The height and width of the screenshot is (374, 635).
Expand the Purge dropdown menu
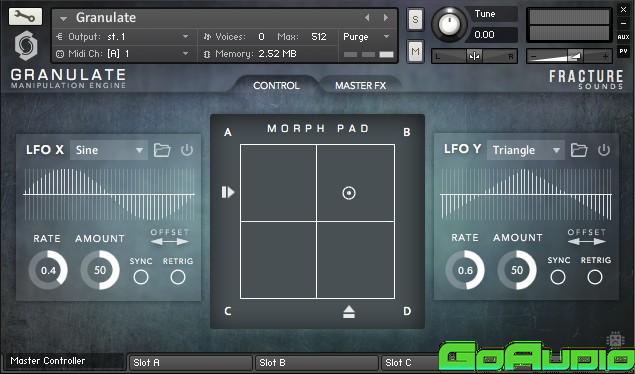click(367, 37)
